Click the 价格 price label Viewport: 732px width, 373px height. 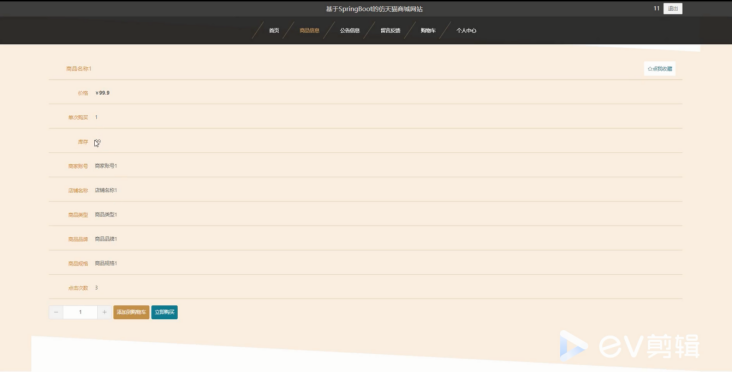(x=83, y=93)
